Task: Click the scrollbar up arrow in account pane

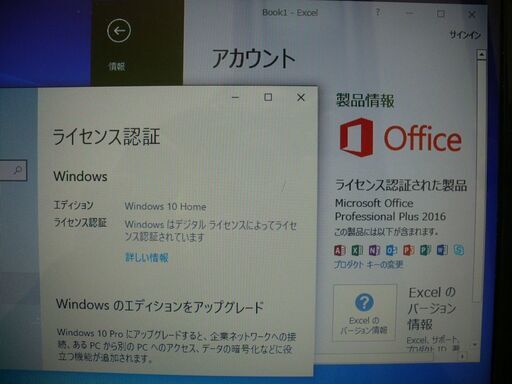Action: [x=481, y=54]
